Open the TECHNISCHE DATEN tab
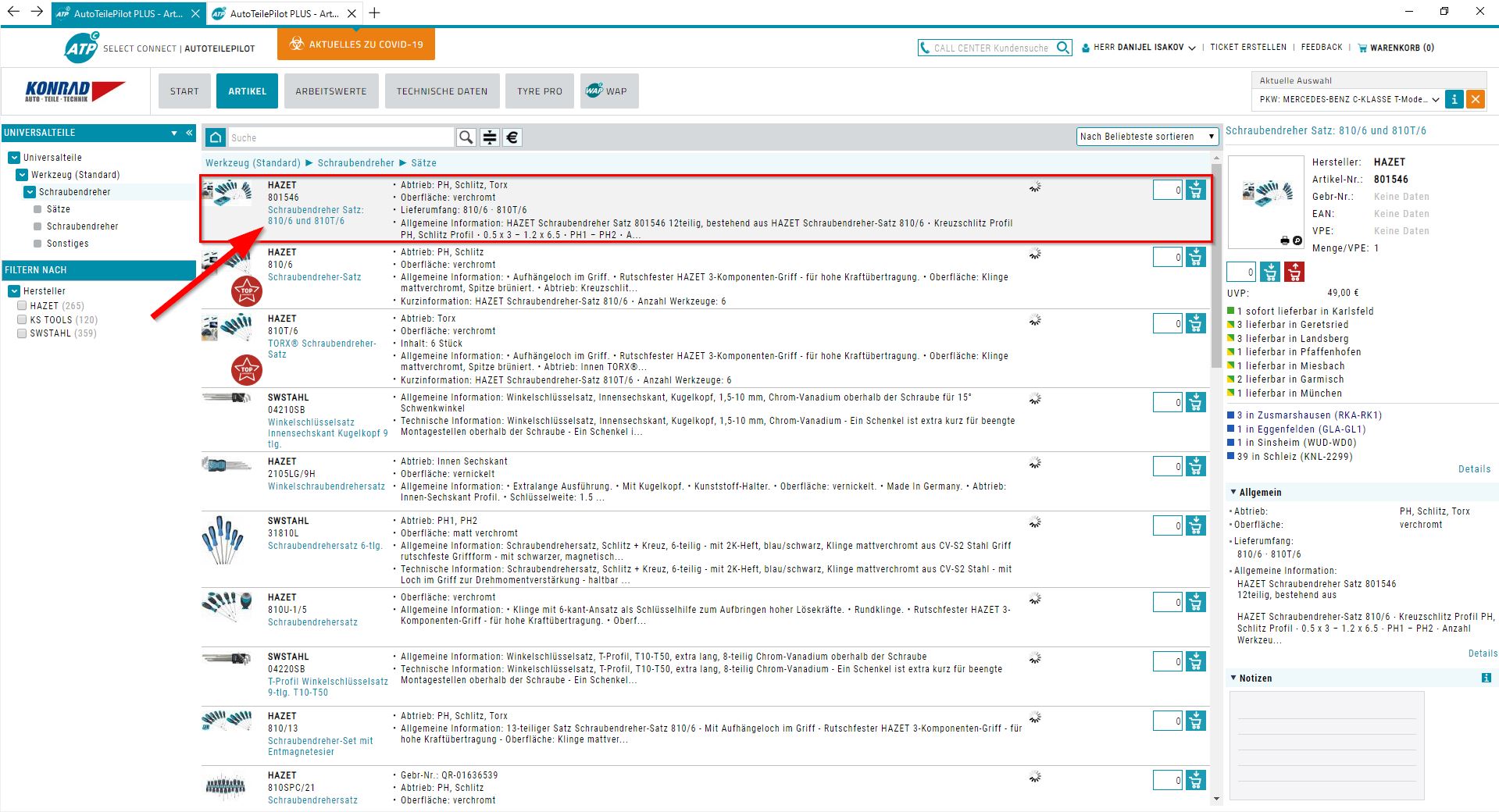 (x=442, y=91)
